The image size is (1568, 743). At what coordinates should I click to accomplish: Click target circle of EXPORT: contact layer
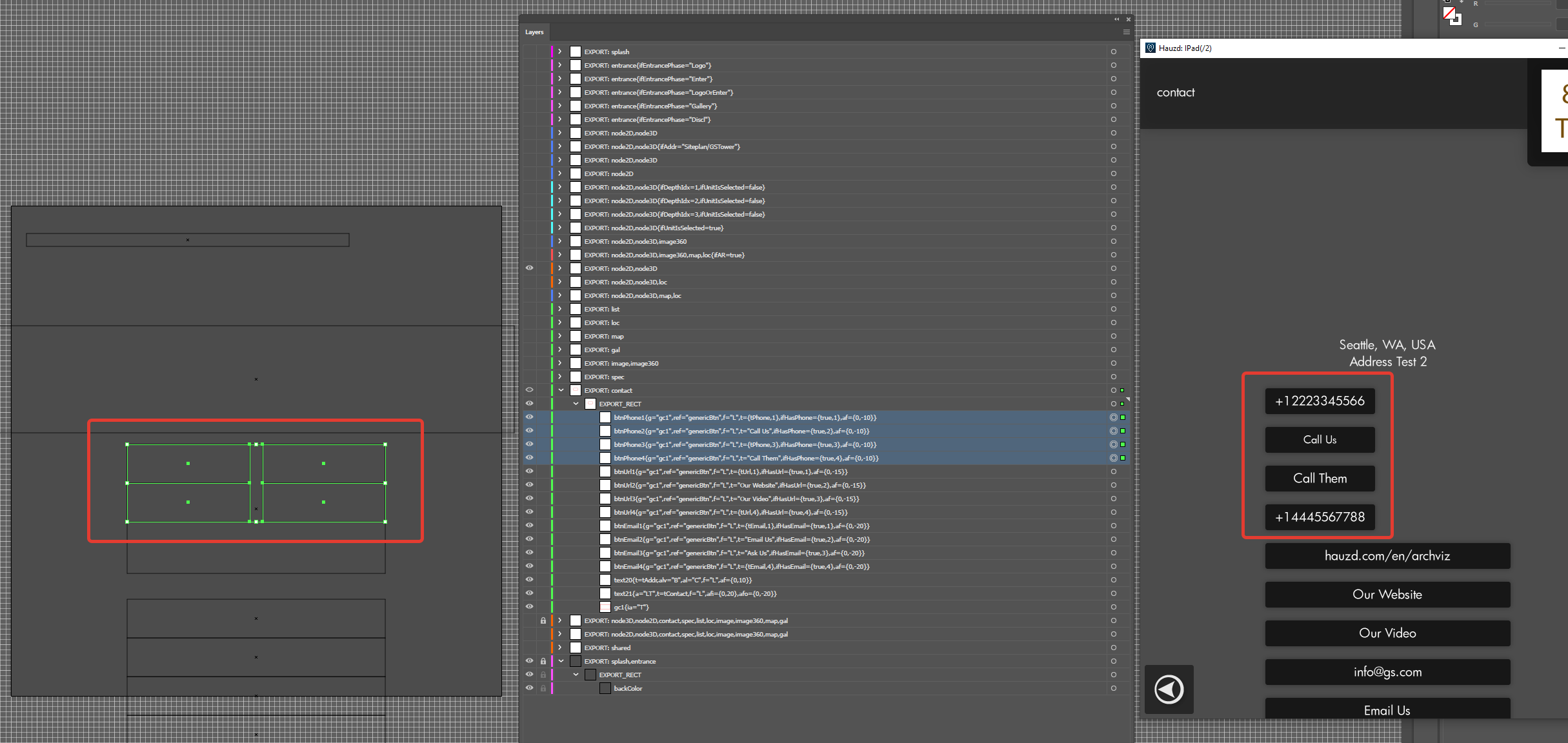[x=1113, y=390]
